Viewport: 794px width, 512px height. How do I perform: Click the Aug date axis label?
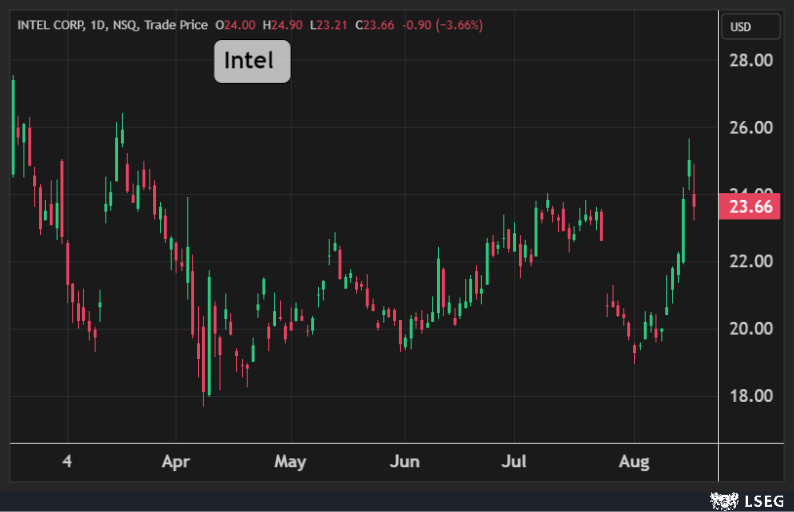(x=634, y=462)
